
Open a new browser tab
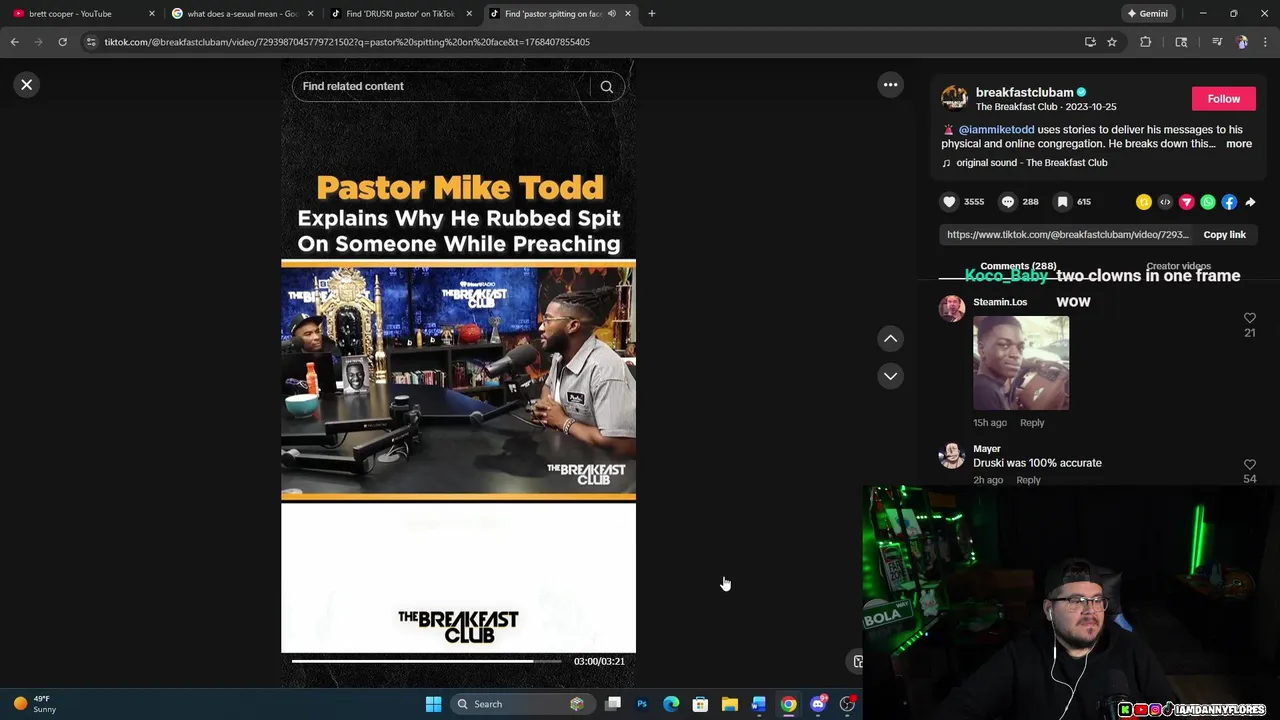click(652, 14)
